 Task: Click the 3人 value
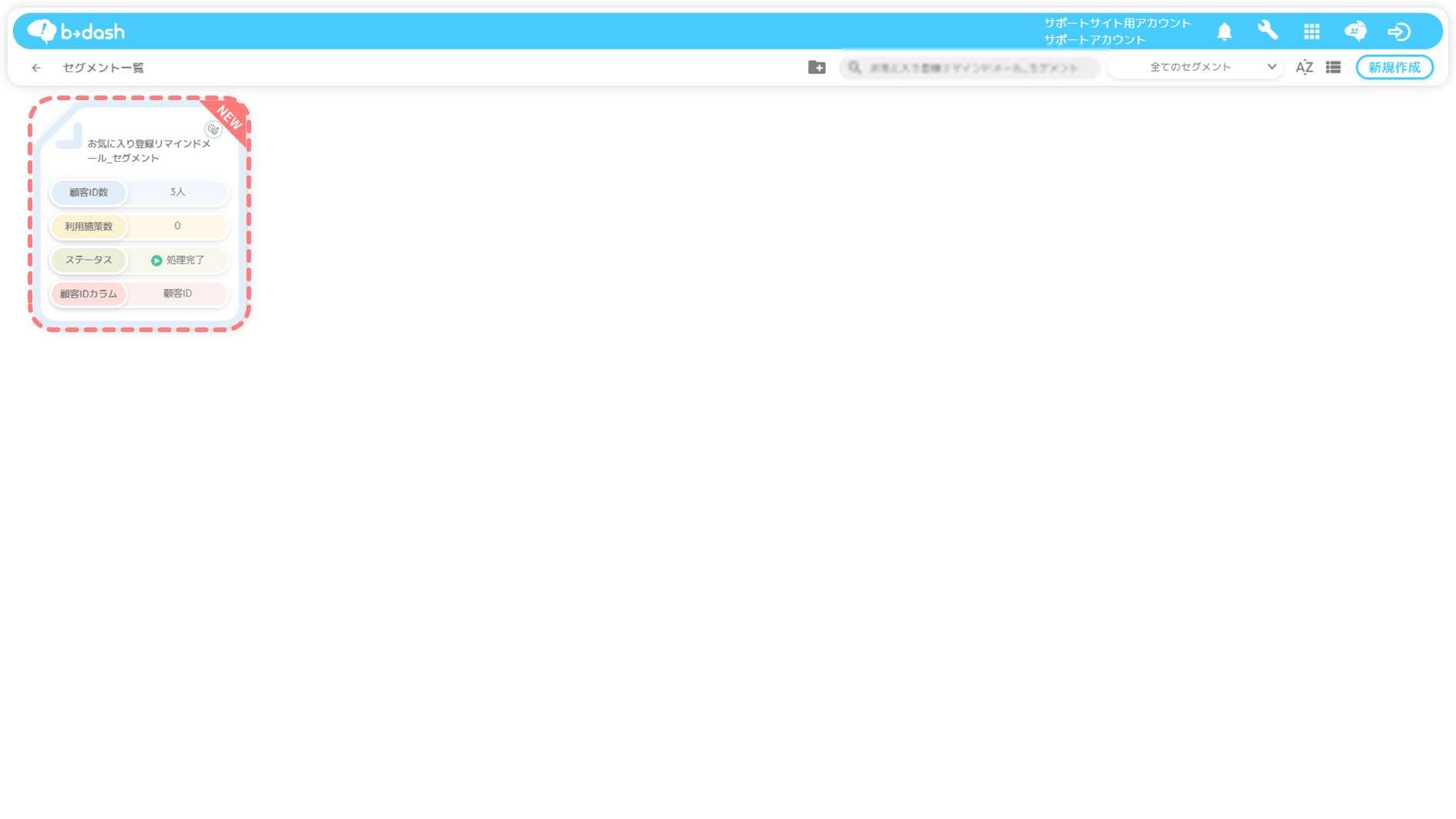tap(177, 192)
